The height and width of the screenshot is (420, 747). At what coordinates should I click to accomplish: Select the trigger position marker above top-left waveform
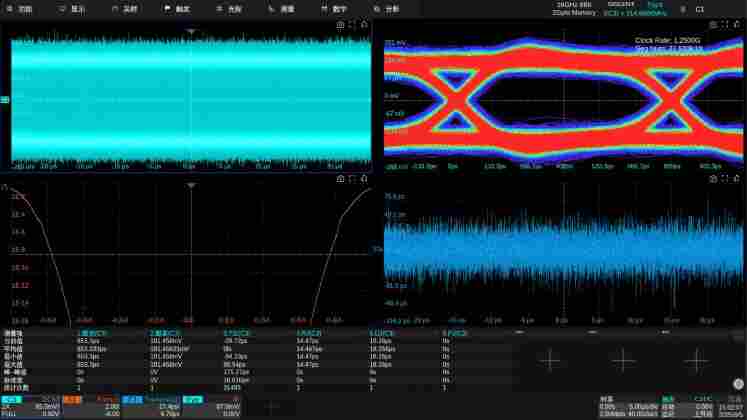(x=190, y=32)
